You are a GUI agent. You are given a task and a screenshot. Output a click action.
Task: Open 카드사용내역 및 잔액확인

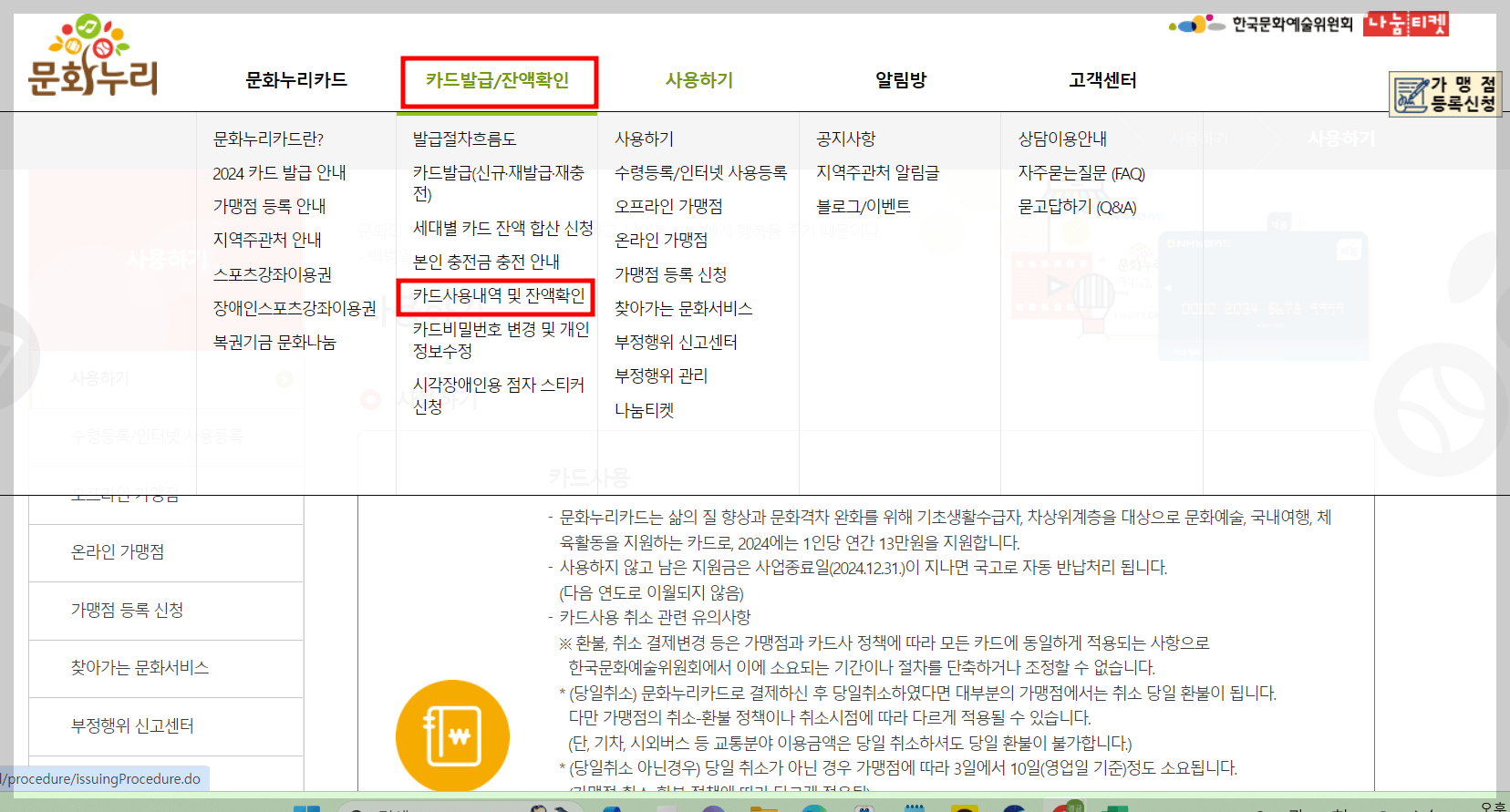(498, 295)
